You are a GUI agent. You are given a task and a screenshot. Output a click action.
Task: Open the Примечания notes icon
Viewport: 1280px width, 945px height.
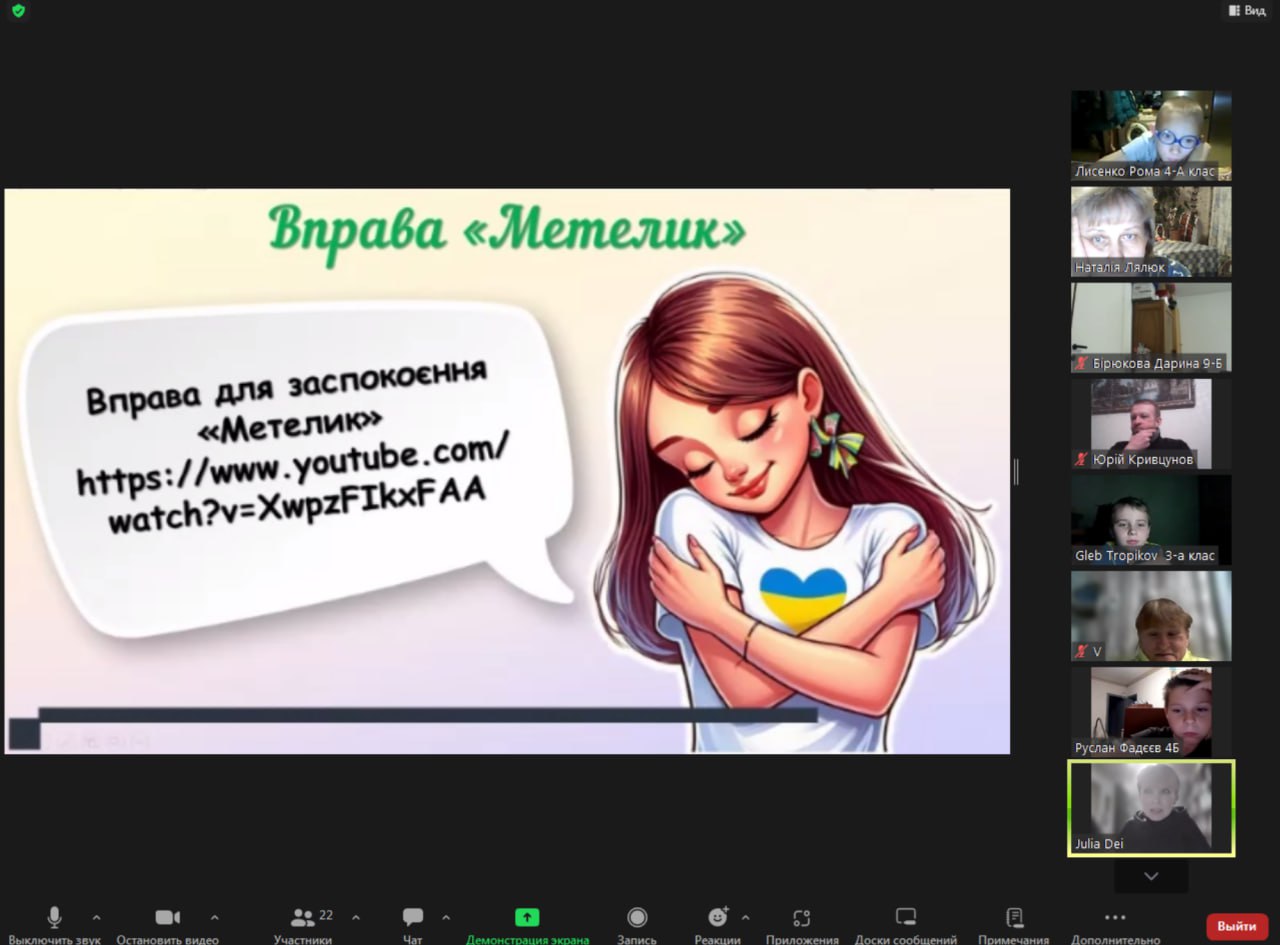(1014, 917)
